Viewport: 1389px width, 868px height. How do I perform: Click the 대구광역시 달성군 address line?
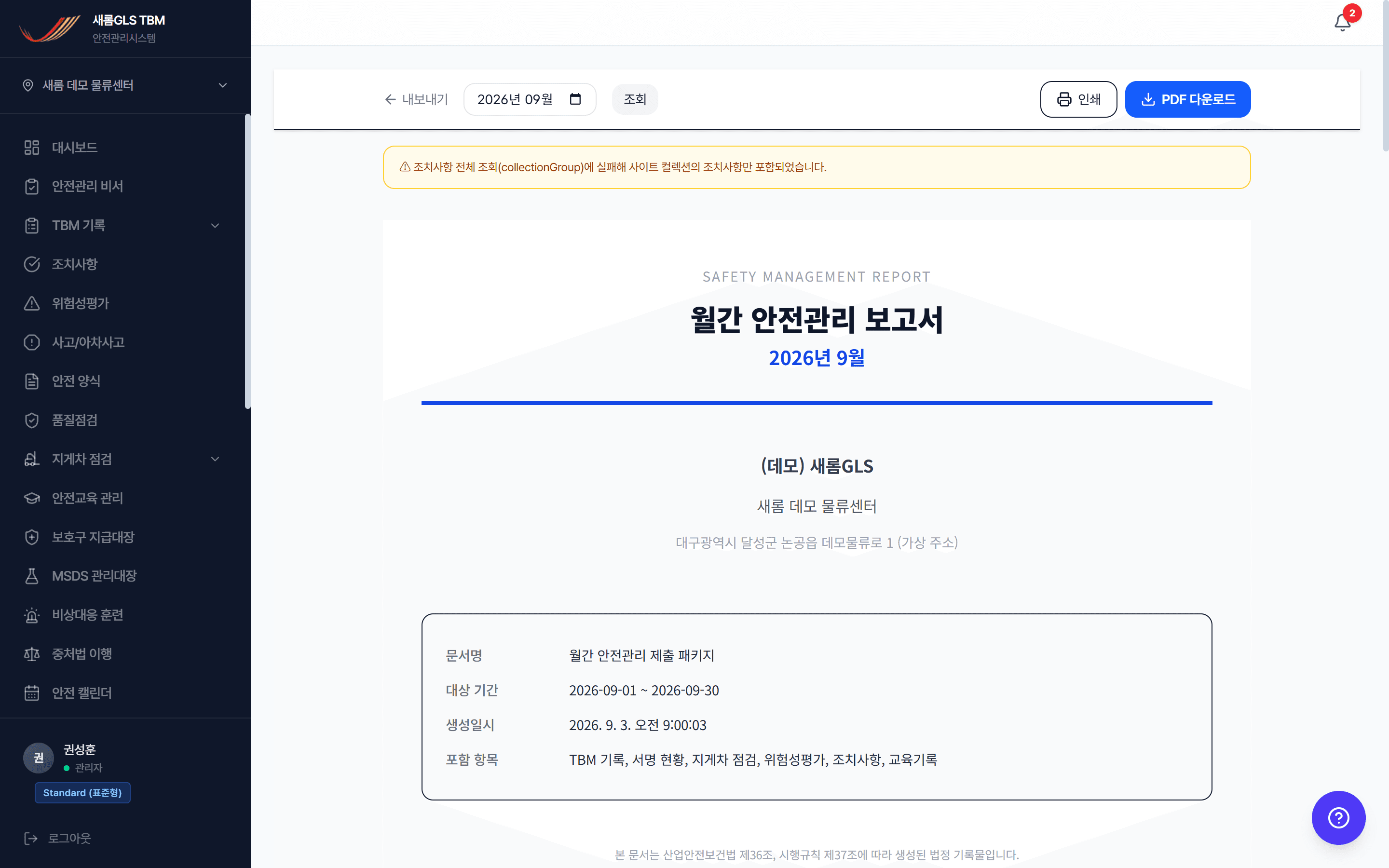[816, 542]
